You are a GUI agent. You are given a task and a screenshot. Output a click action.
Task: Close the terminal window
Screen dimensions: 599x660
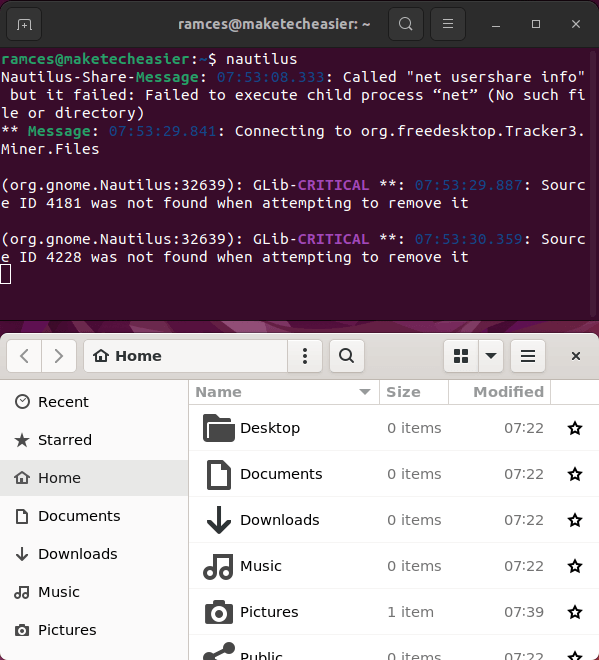[x=576, y=24]
